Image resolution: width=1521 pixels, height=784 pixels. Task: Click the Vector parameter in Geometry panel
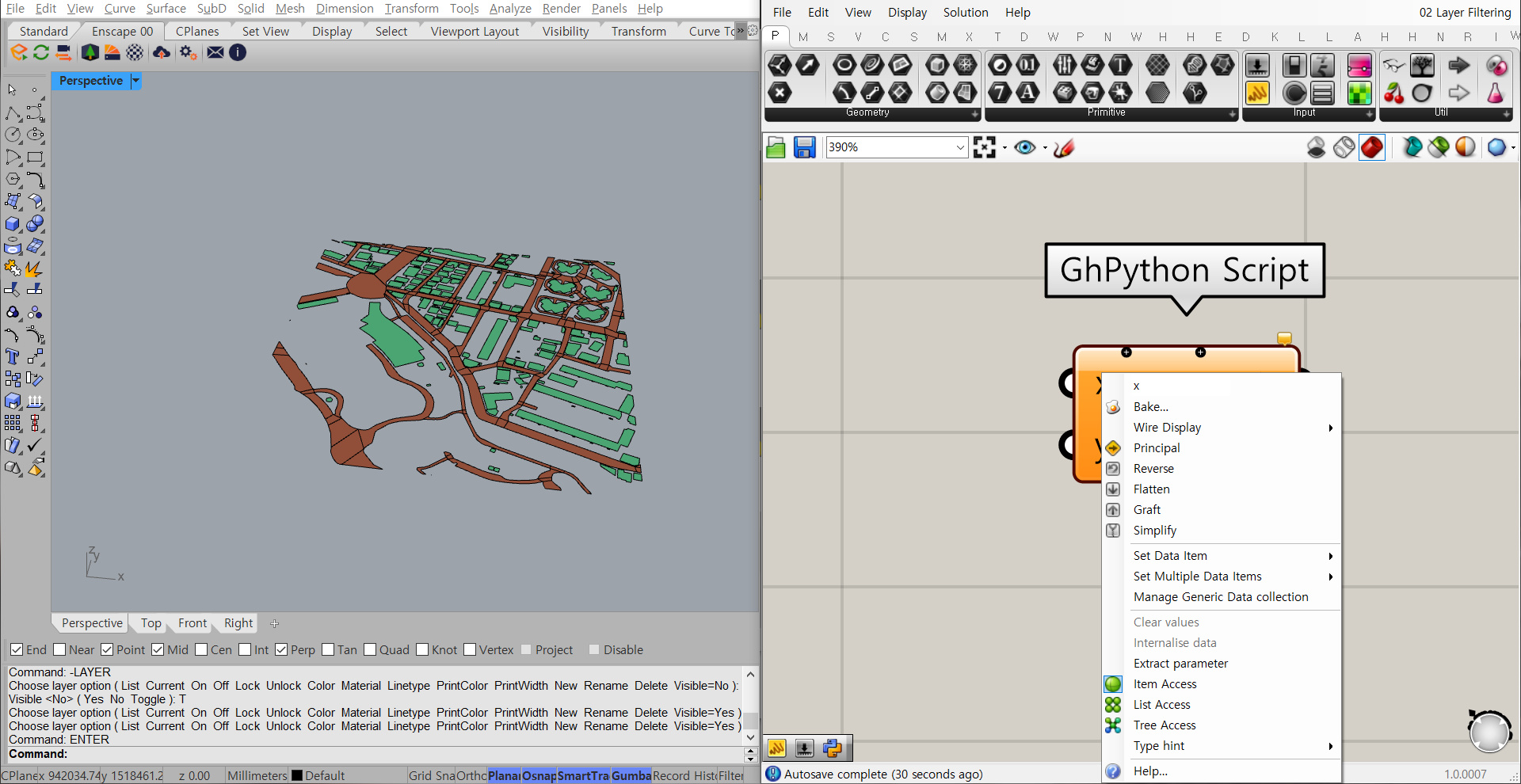coord(808,65)
